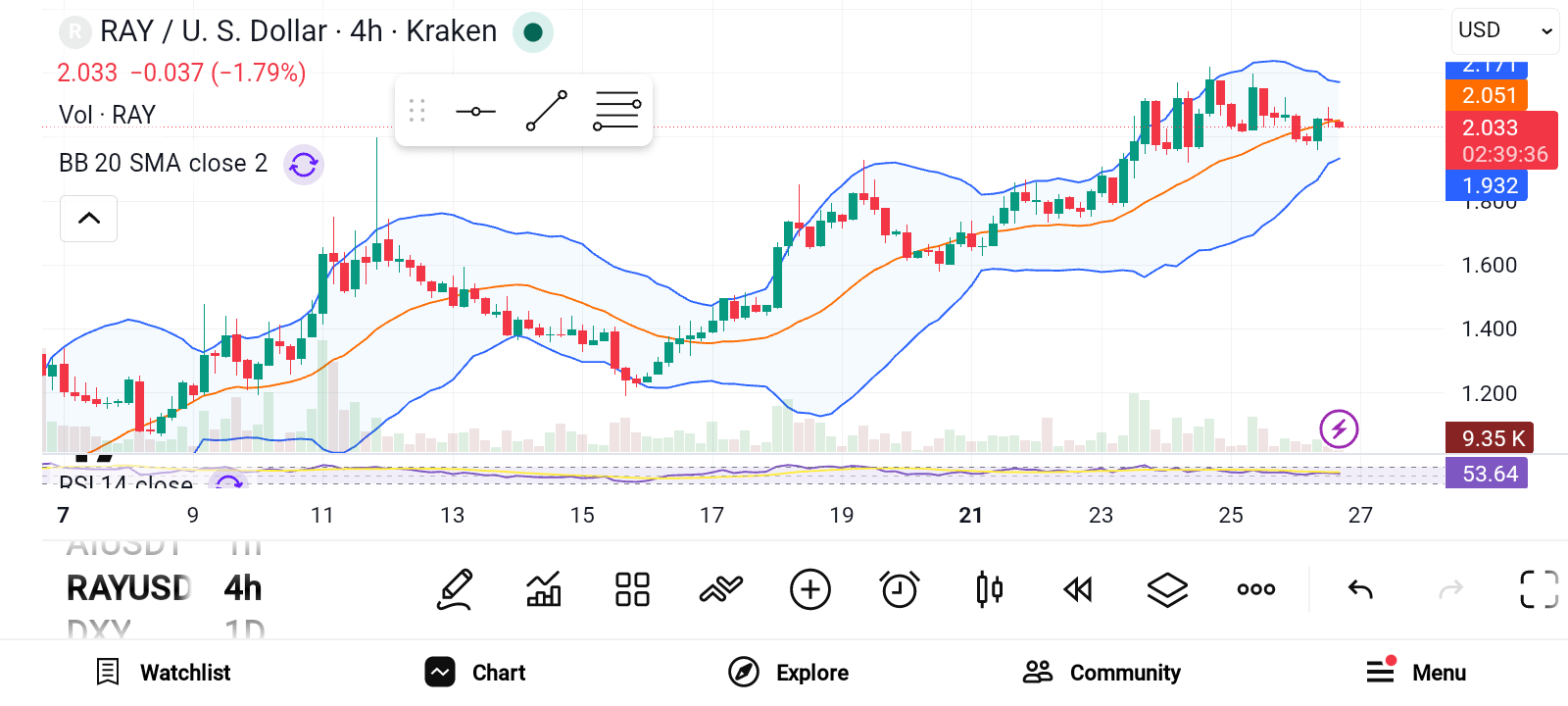Click the purple lightning bolt button
The image size is (1568, 706).
pyautogui.click(x=1339, y=429)
